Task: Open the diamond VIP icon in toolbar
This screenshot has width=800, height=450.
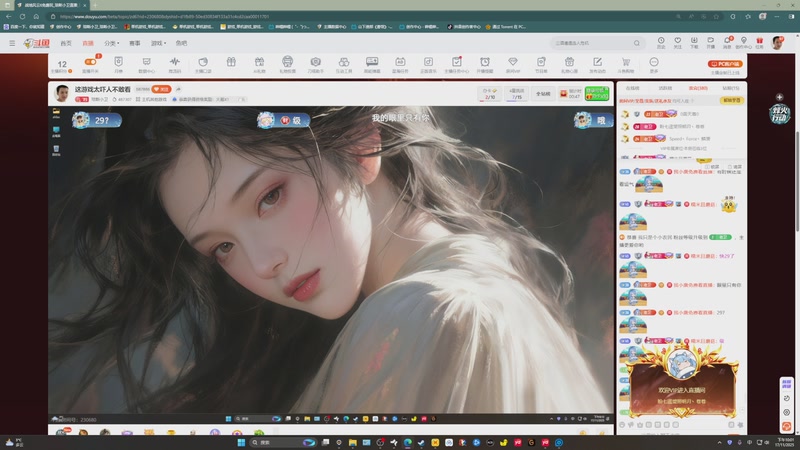Action: tap(512, 63)
